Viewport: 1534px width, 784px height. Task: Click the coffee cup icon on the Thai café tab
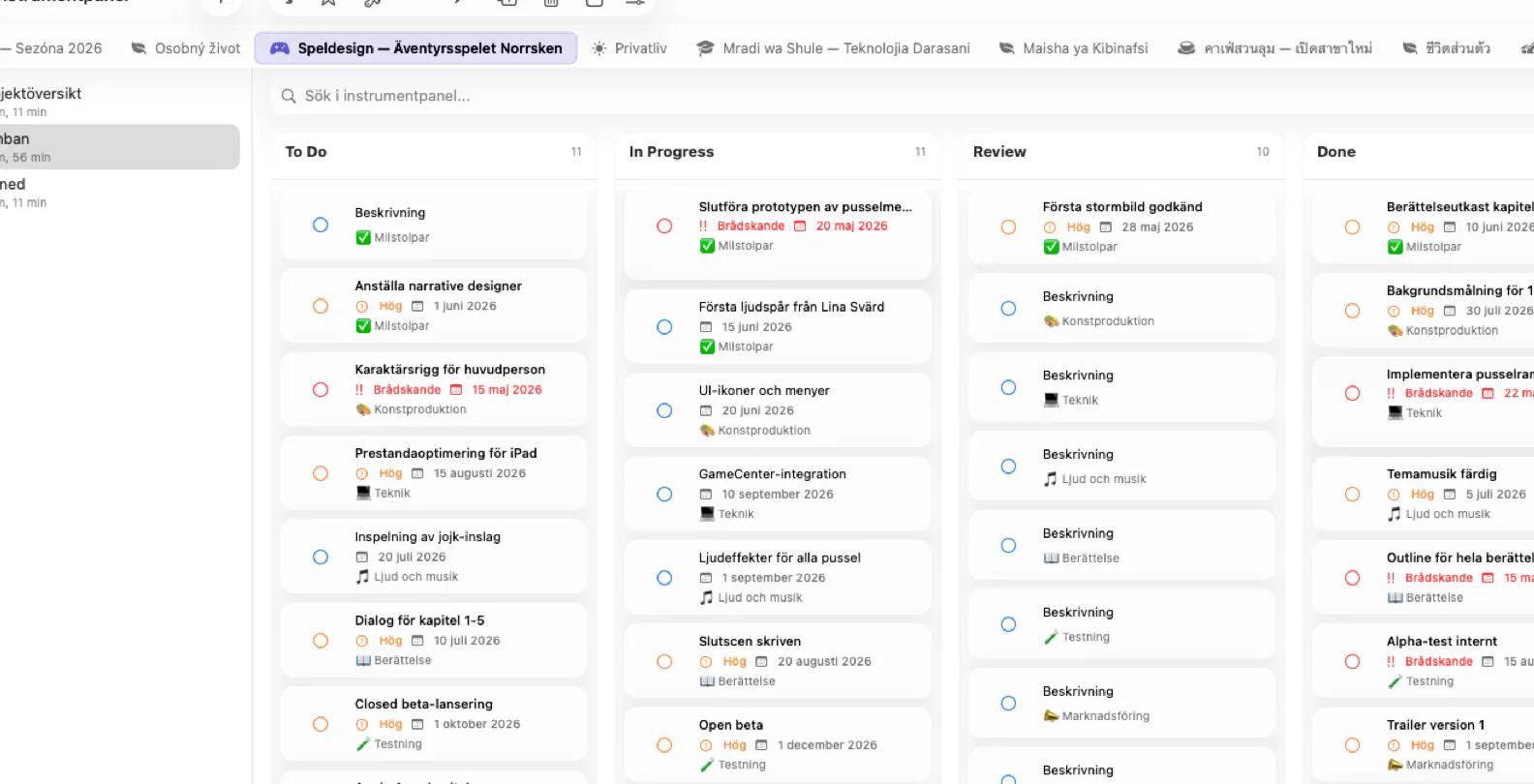click(x=1186, y=48)
